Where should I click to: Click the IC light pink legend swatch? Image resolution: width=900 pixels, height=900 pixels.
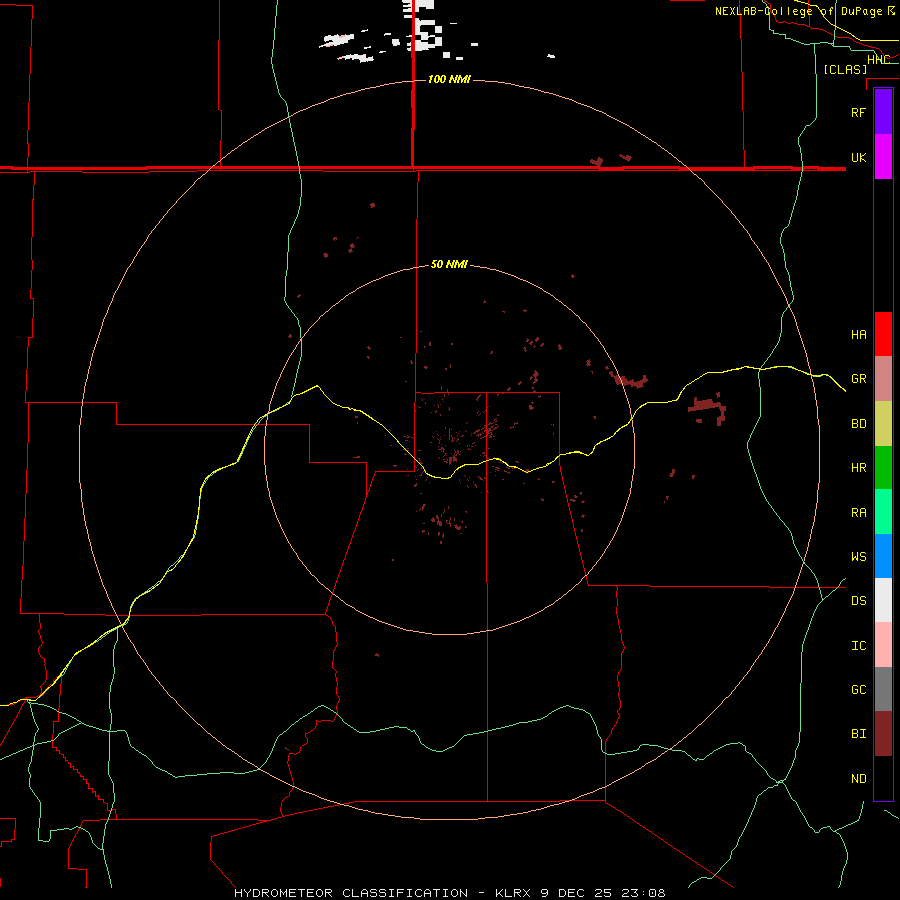(x=883, y=645)
